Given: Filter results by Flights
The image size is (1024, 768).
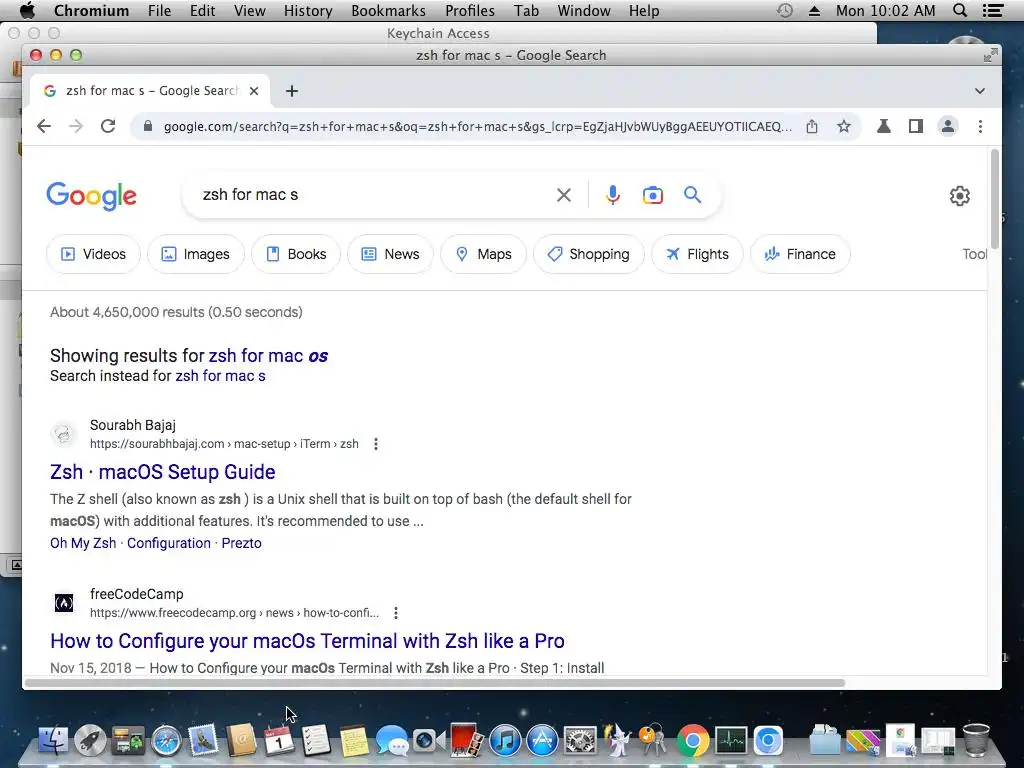Looking at the screenshot, I should click(697, 254).
